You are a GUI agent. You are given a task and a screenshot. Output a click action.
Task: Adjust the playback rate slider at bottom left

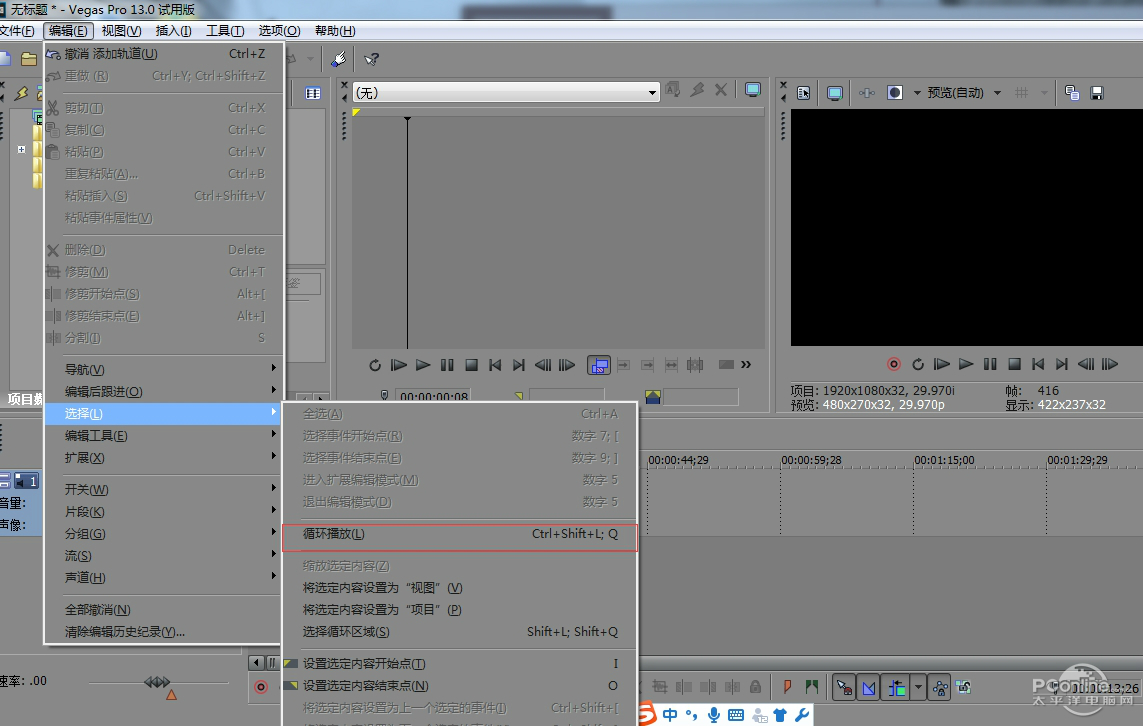(159, 682)
